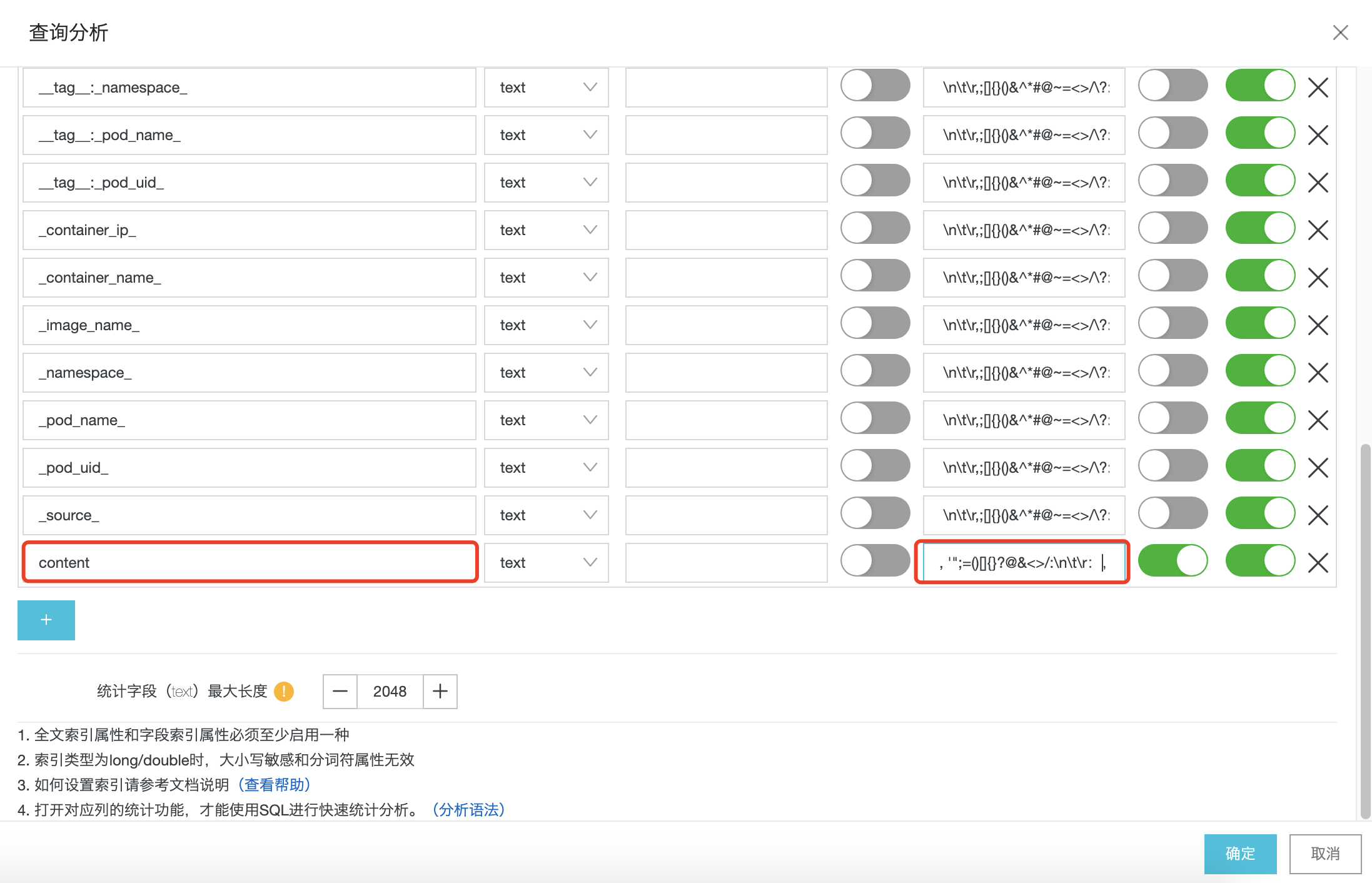Viewport: 1372px width, 883px height.
Task: Open type dropdown for content field
Action: point(546,563)
